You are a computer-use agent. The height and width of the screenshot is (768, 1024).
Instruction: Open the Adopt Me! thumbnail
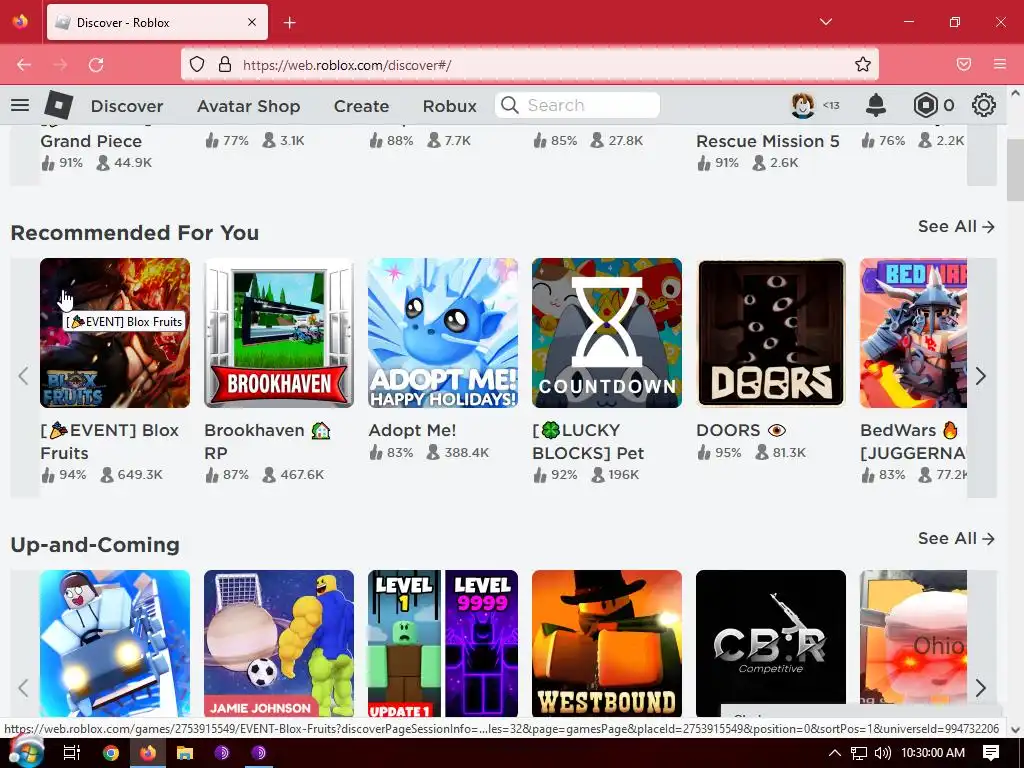443,333
